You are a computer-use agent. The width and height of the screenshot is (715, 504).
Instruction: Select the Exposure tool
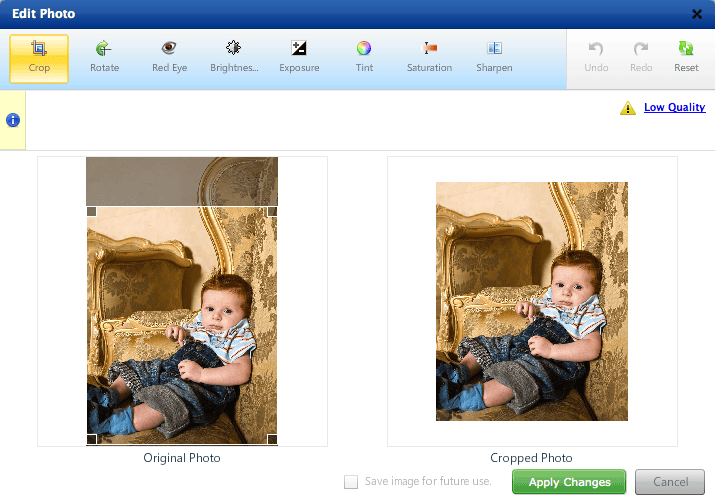(x=299, y=59)
